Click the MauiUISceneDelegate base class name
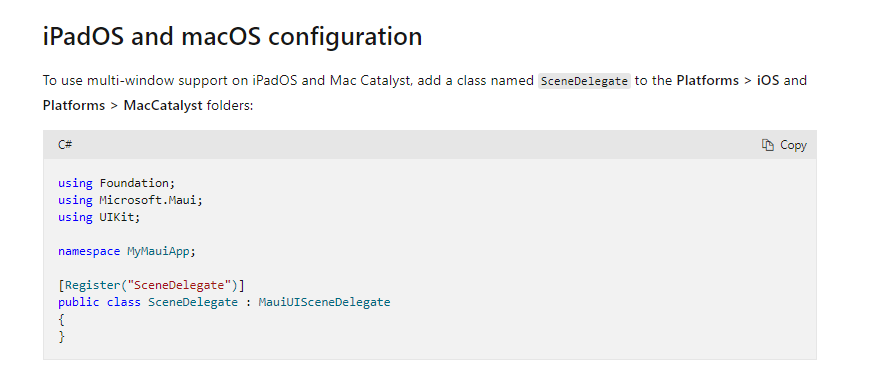This screenshot has width=869, height=376. pyautogui.click(x=324, y=302)
